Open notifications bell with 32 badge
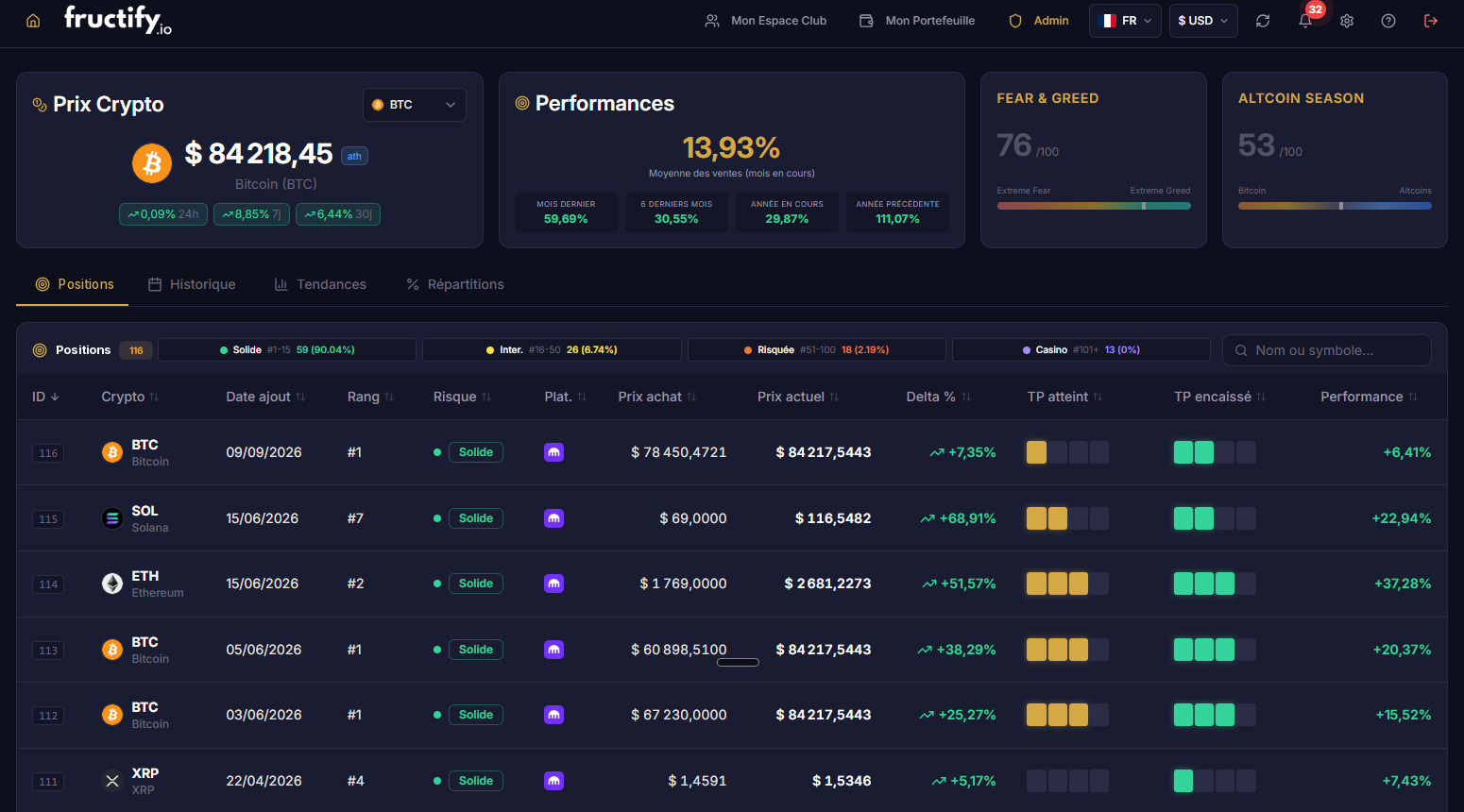This screenshot has height=812, width=1464. coord(1305,21)
